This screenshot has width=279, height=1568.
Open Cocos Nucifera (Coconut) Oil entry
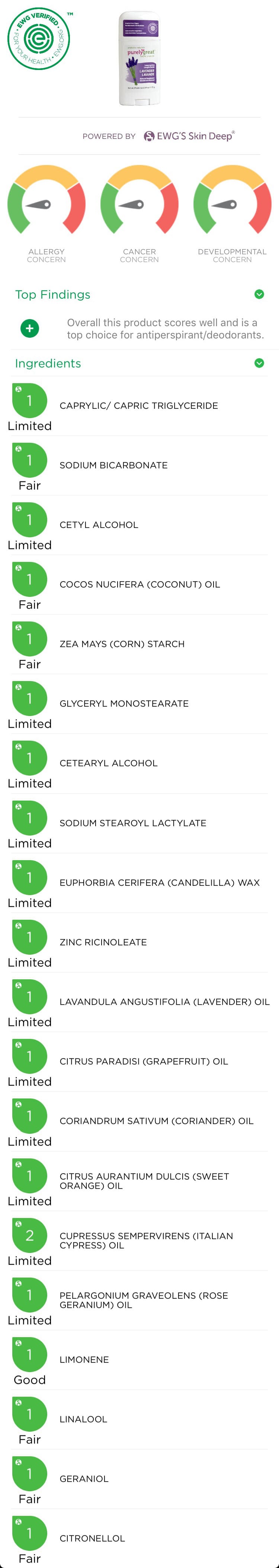point(139,584)
